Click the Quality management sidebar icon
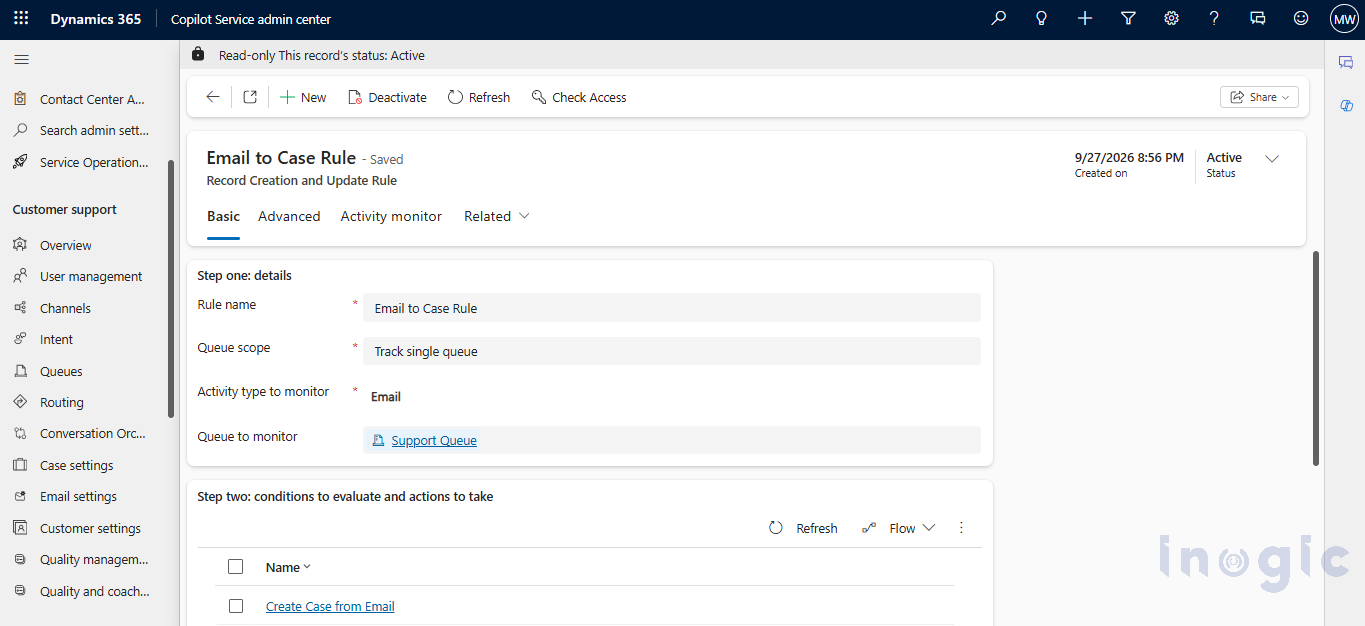This screenshot has height=626, width=1365. click(20, 559)
